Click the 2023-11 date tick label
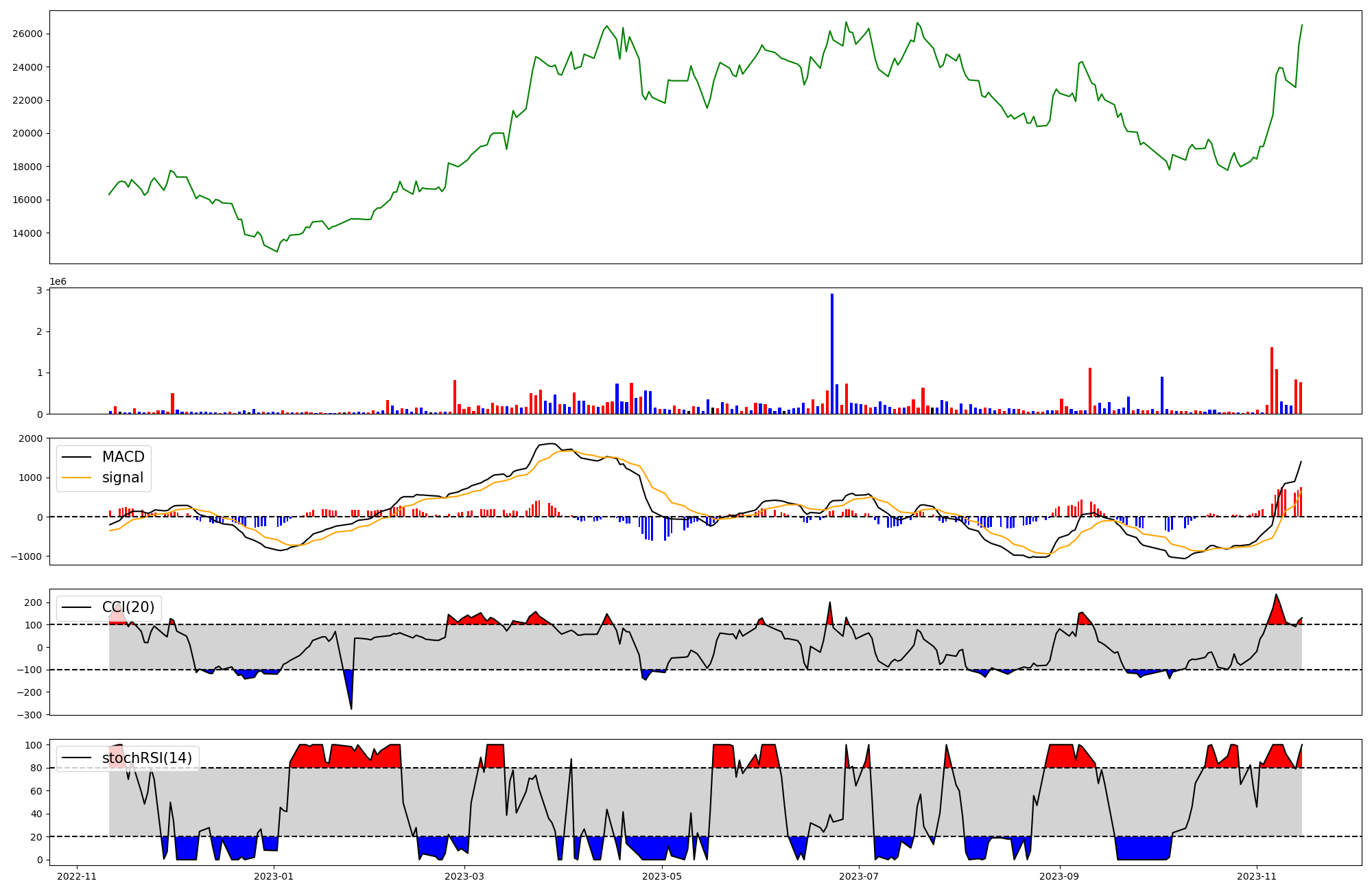 [1257, 876]
